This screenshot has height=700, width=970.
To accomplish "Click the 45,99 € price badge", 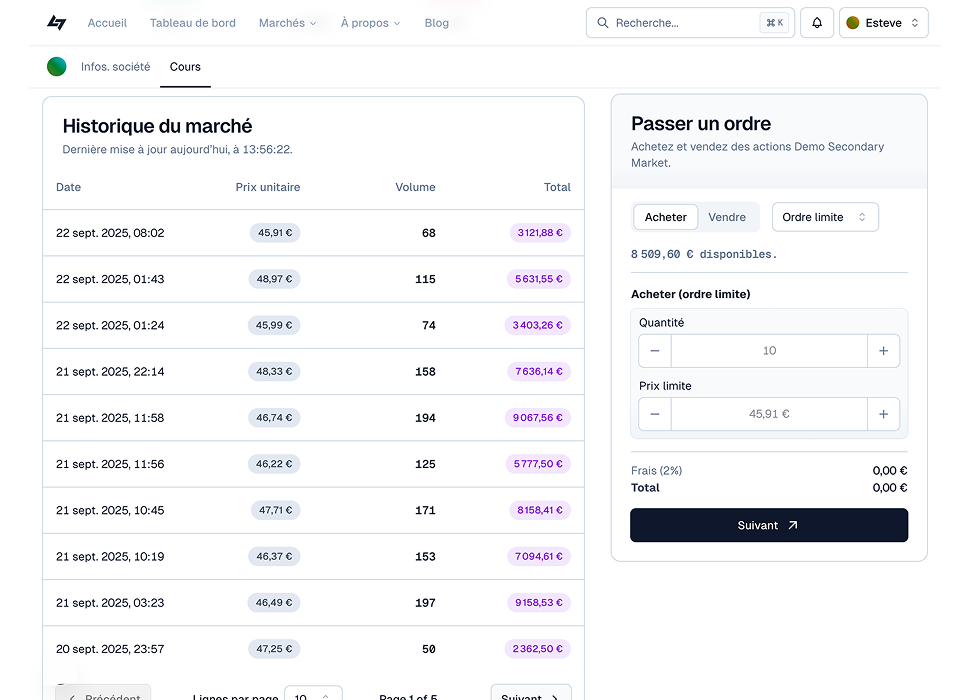I will [273, 325].
